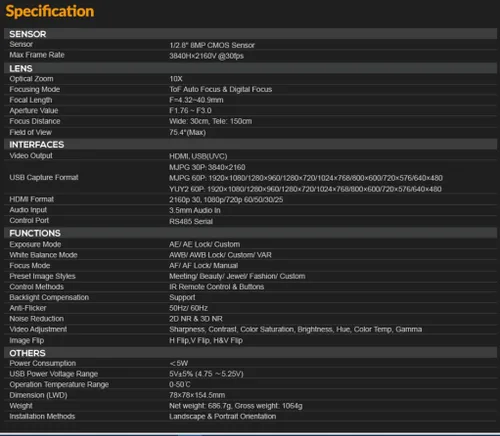Click the Max Frame Rate label
The height and width of the screenshot is (436, 500).
click(37, 55)
